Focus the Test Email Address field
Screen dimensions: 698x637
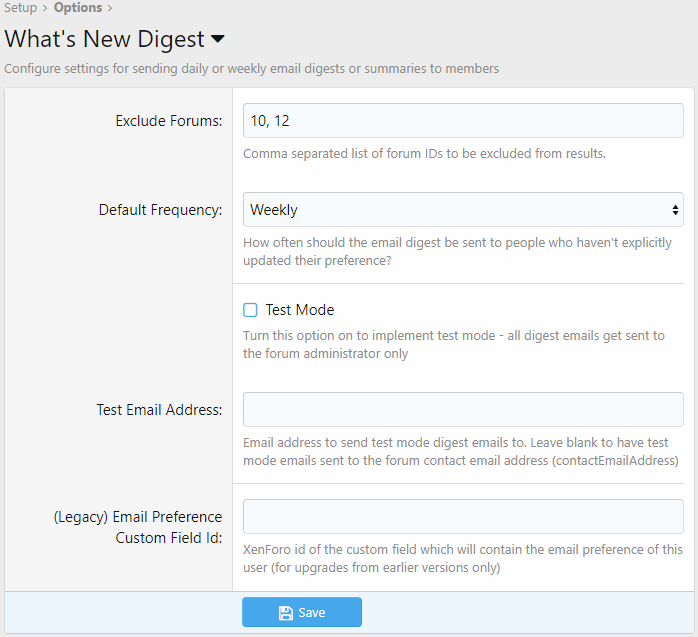[x=463, y=410]
